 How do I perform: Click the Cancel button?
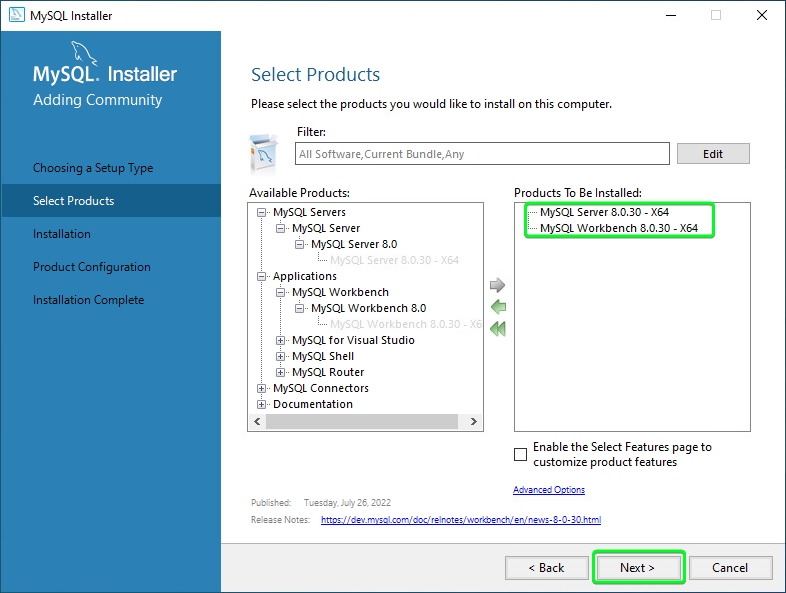pyautogui.click(x=730, y=568)
